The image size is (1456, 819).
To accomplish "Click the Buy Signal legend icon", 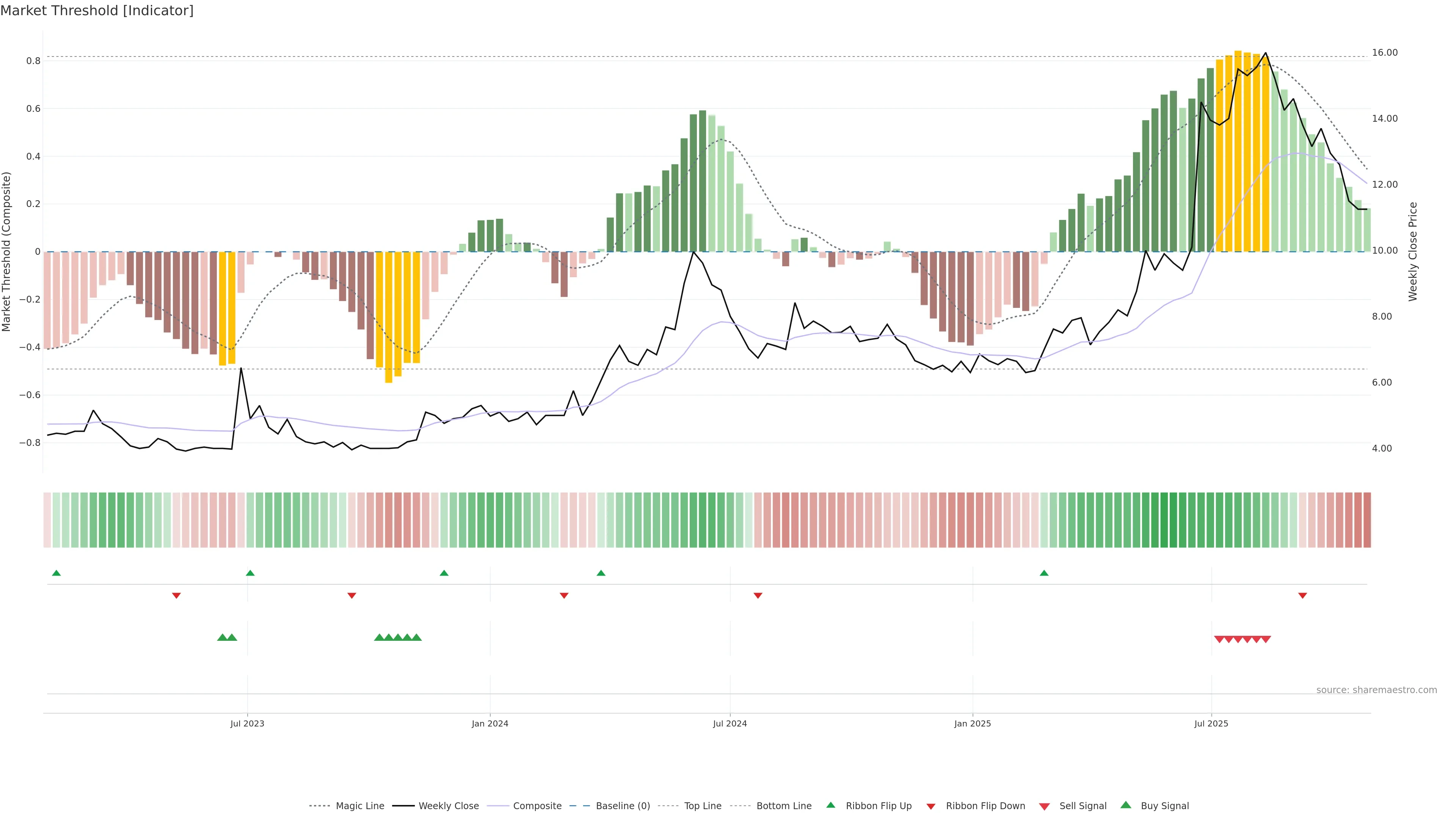I will click(x=1126, y=805).
